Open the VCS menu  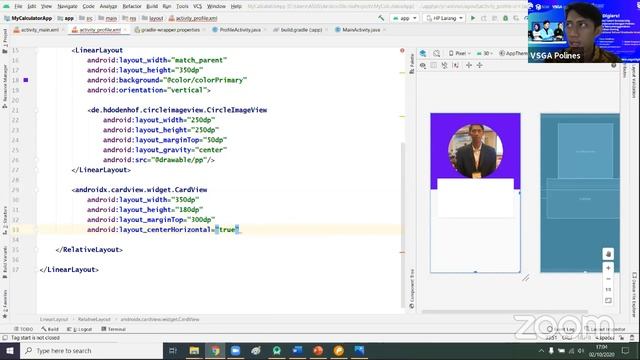(198, 6)
